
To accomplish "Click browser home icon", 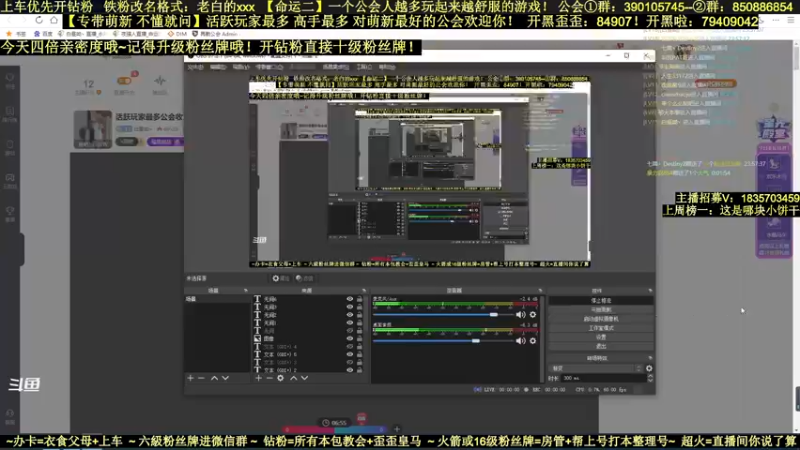I will pyautogui.click(x=54, y=20).
